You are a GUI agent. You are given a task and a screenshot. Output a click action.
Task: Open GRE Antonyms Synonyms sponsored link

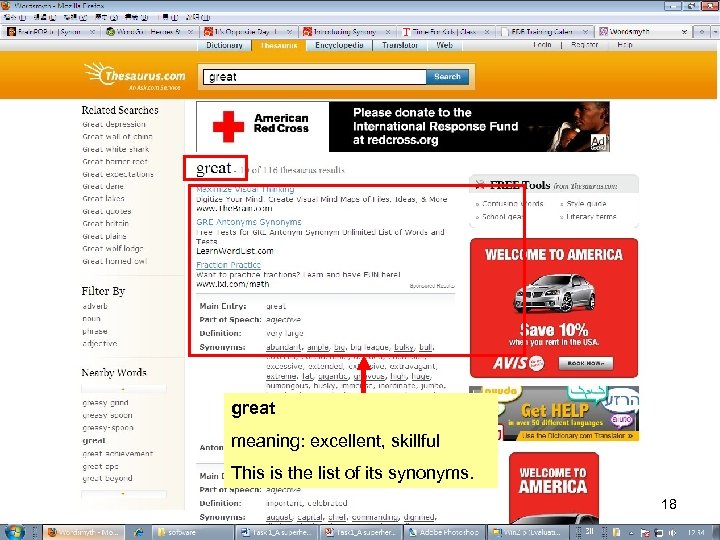pos(249,222)
